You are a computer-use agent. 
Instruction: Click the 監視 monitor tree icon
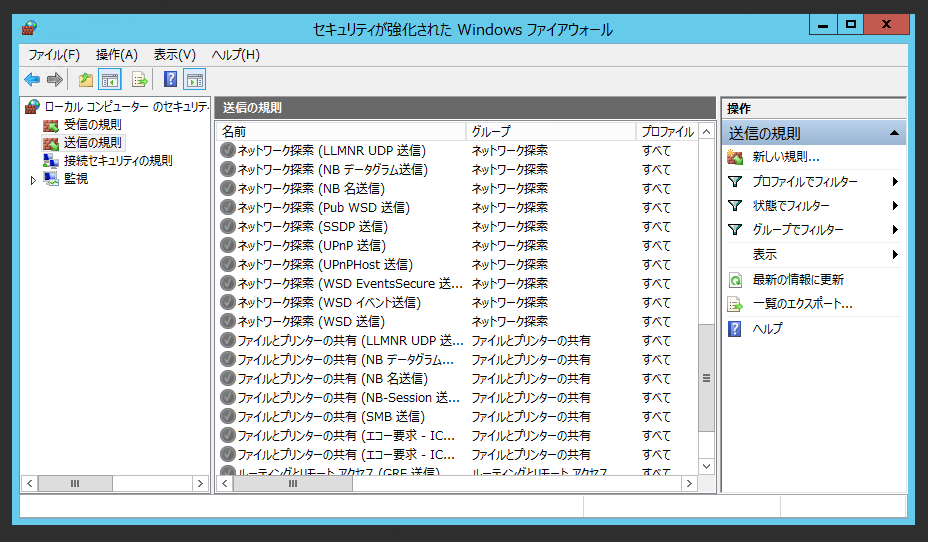pyautogui.click(x=51, y=179)
